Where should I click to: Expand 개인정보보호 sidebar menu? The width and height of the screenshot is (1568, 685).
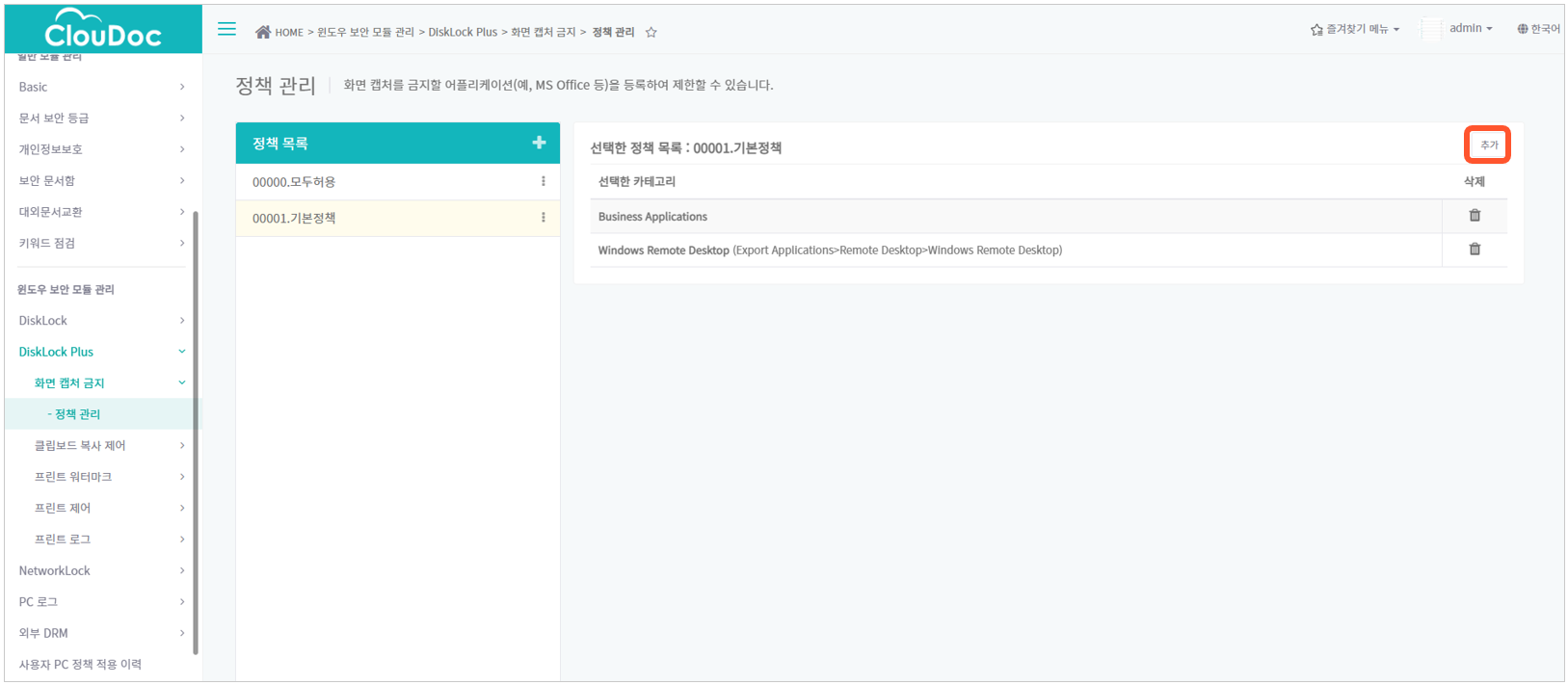(x=101, y=149)
